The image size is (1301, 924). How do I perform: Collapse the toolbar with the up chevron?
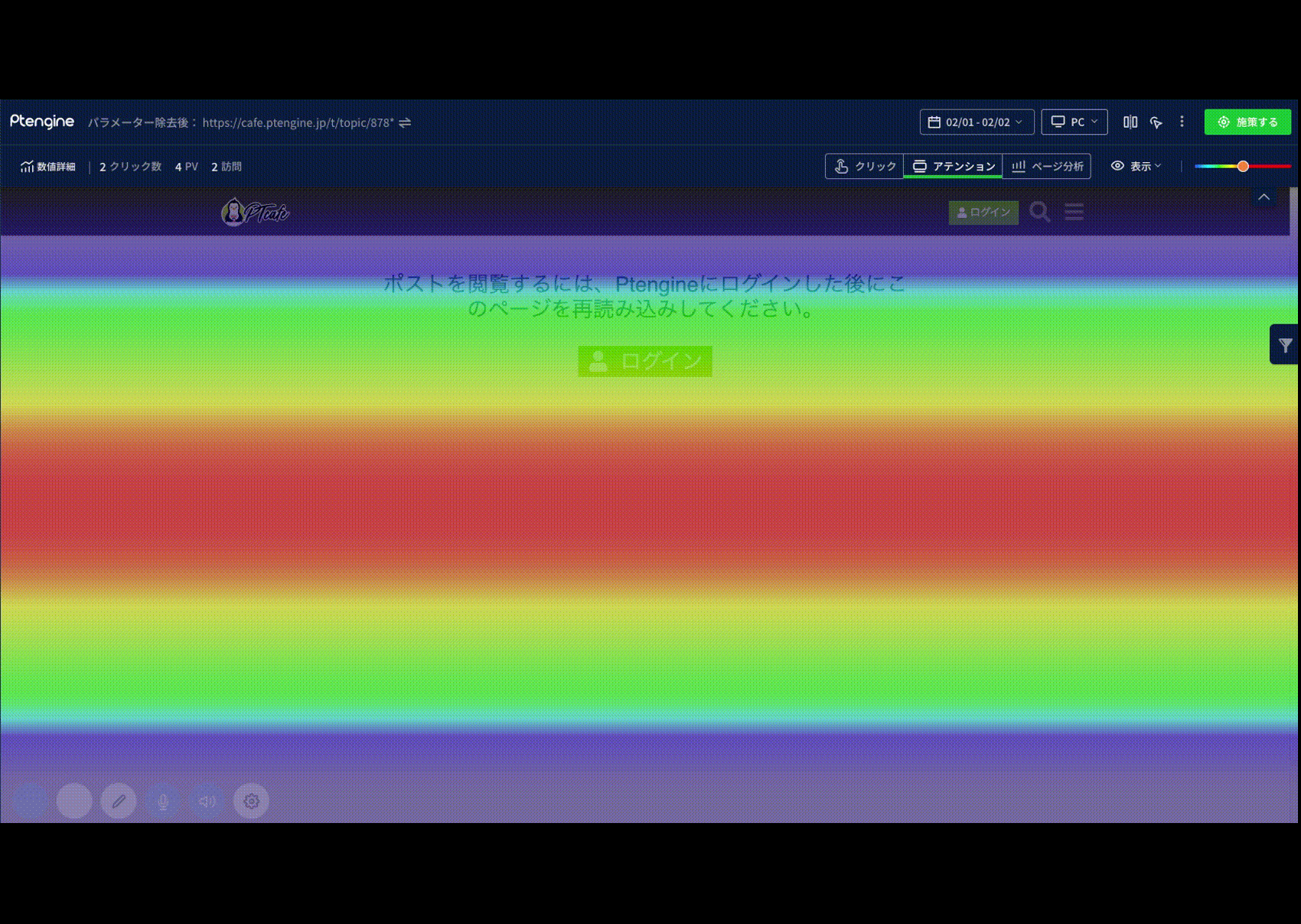tap(1264, 197)
